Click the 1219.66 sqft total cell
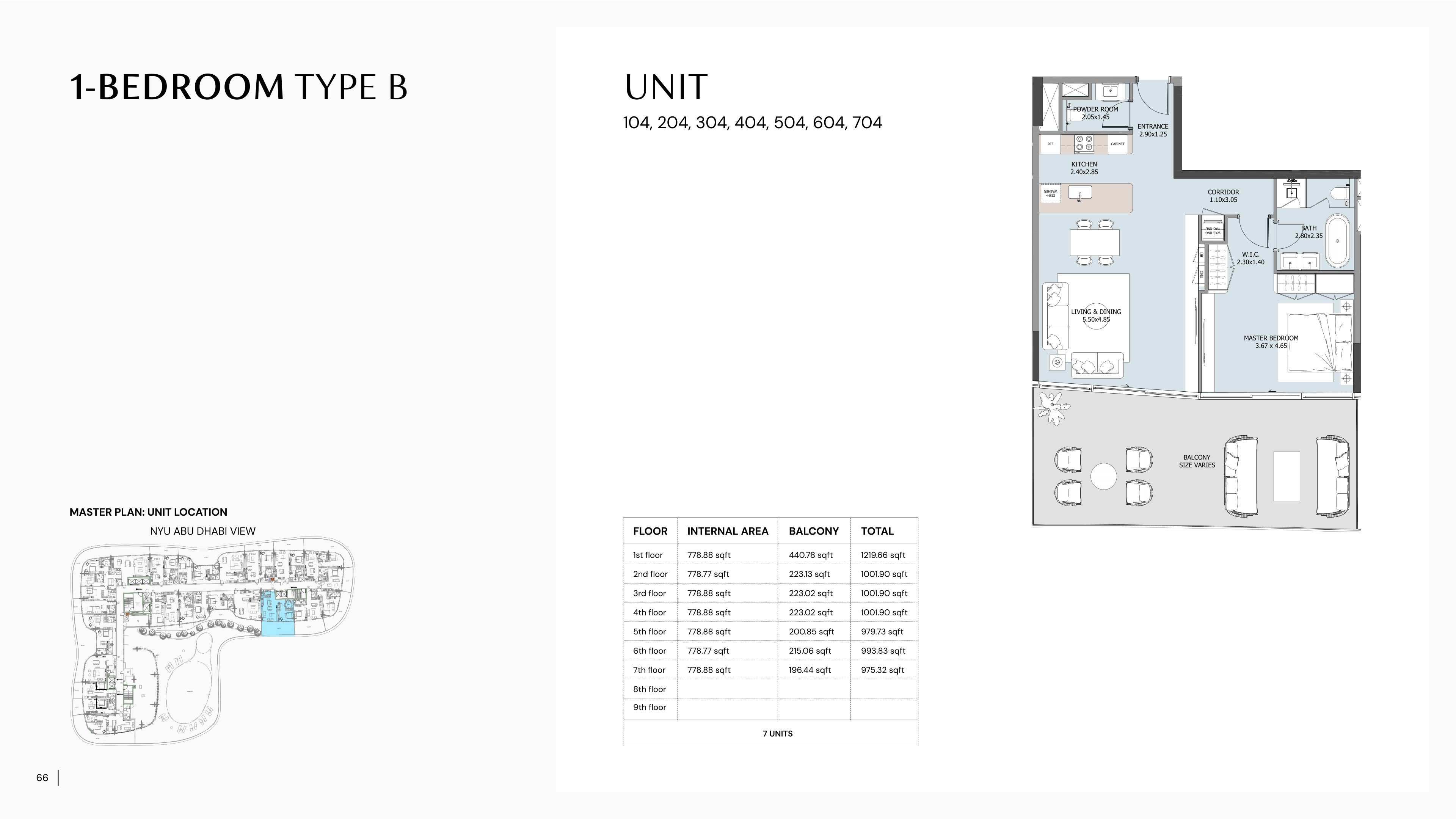This screenshot has width=1456, height=819. (x=883, y=555)
